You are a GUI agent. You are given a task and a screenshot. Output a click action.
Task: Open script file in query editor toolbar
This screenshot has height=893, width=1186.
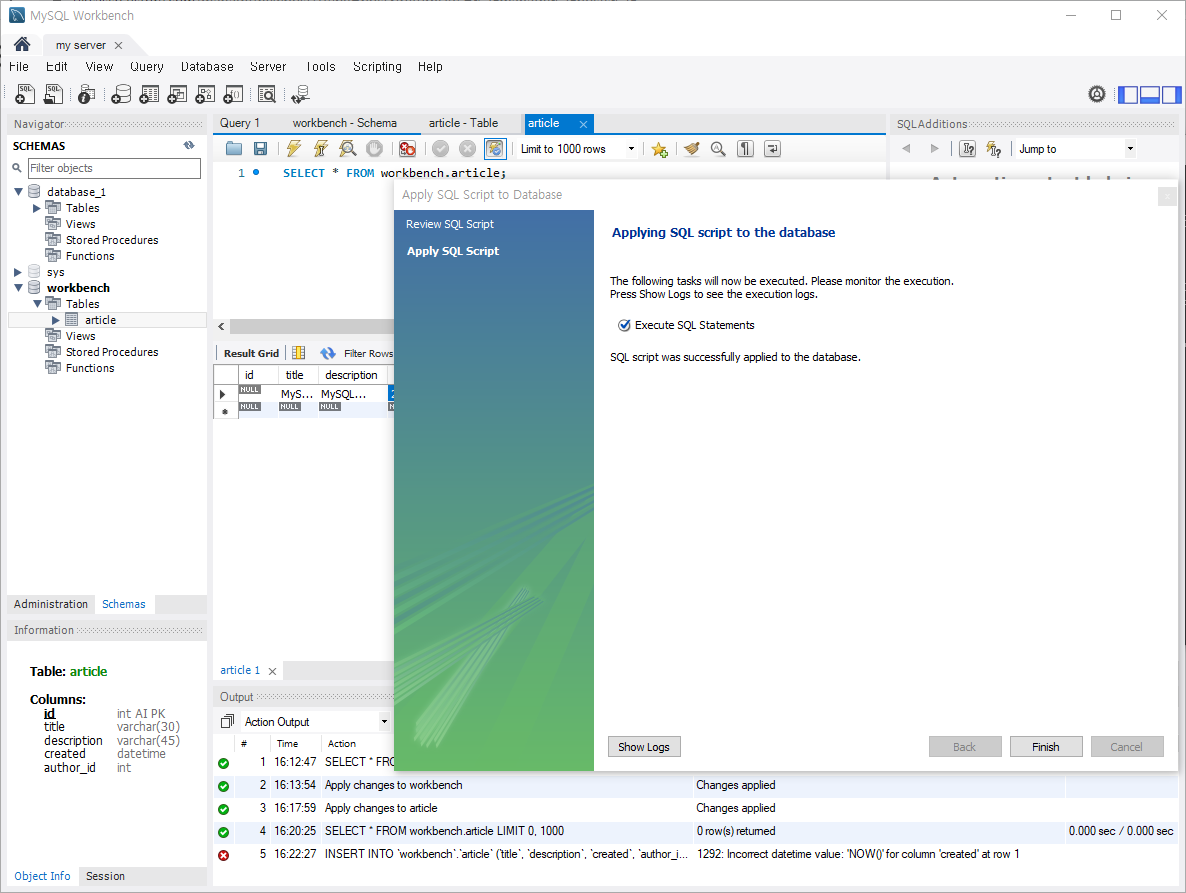[x=234, y=149]
